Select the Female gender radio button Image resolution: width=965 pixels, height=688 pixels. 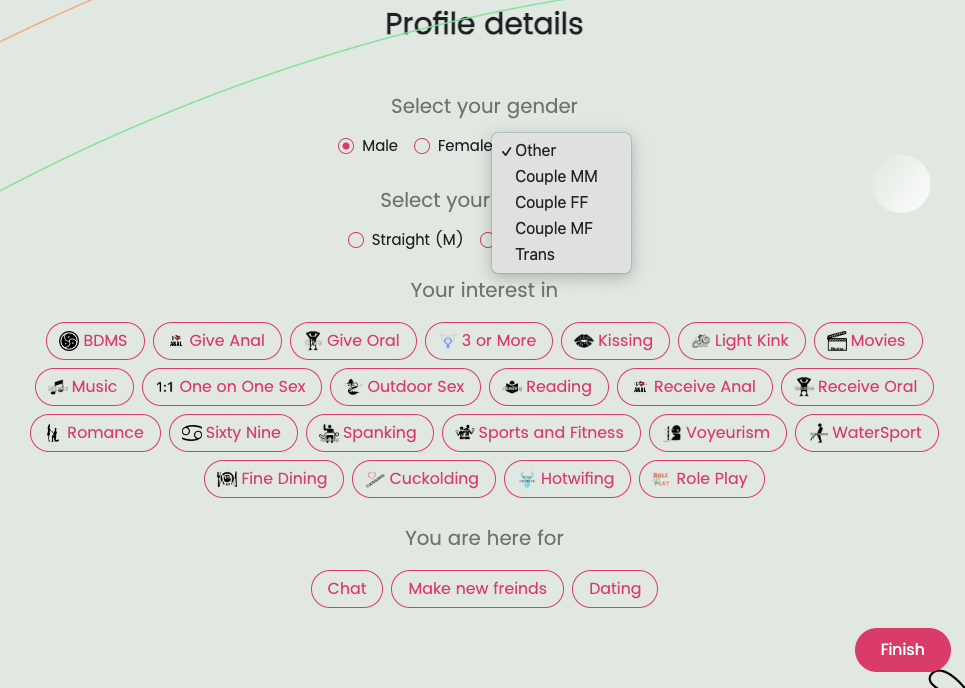422,146
